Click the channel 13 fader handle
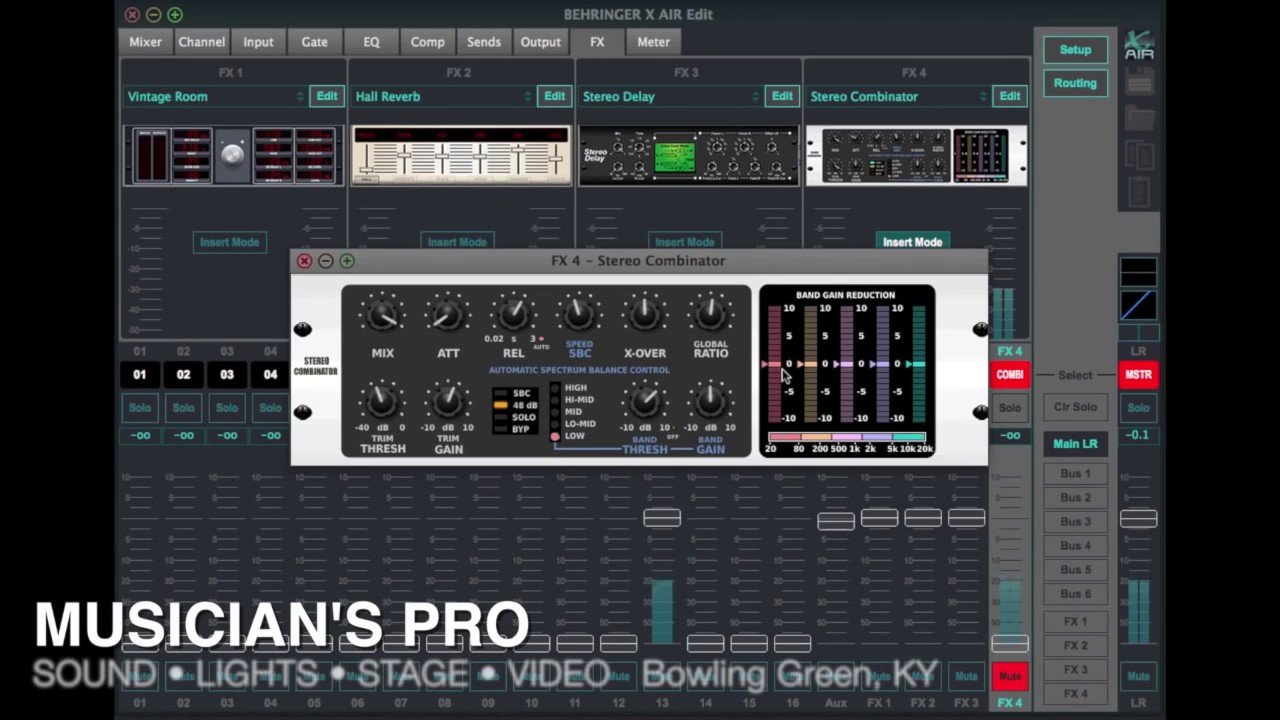The width and height of the screenshot is (1280, 720). (x=662, y=518)
